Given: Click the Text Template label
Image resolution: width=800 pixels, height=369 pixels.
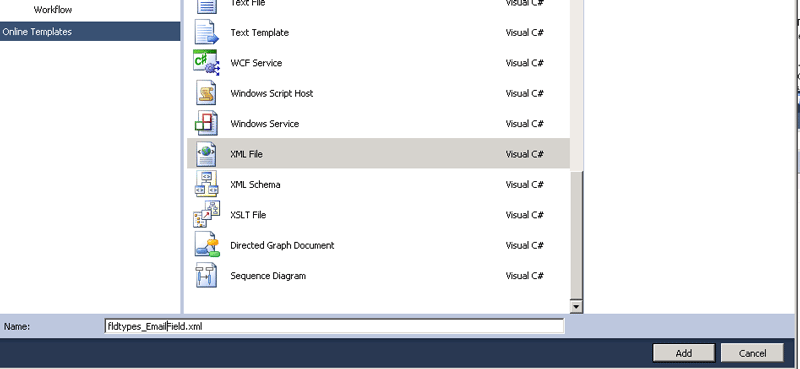Looking at the screenshot, I should [x=260, y=33].
